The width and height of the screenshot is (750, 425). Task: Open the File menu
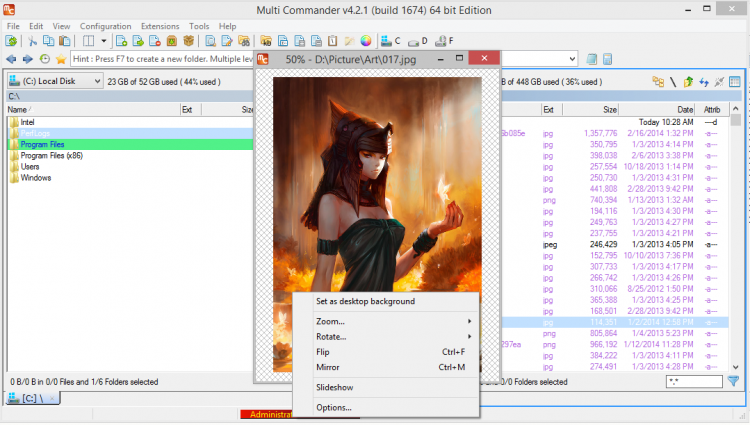pos(13,26)
